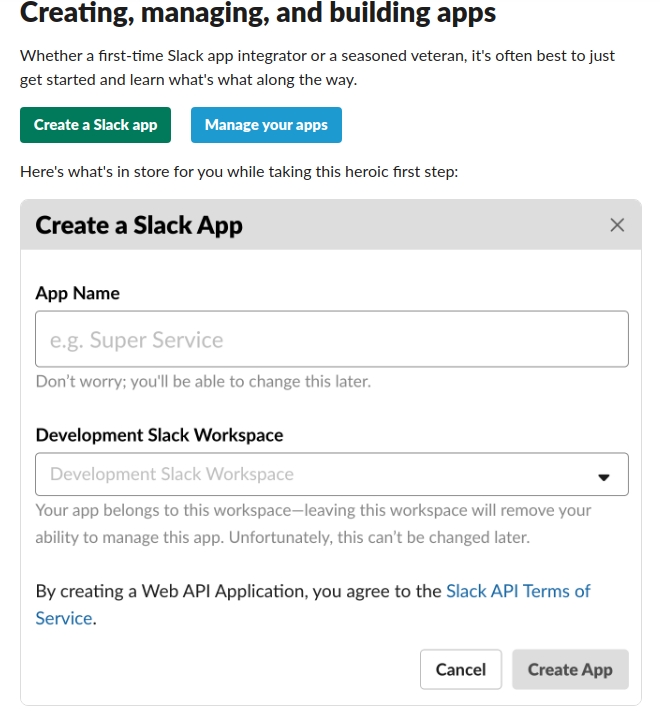Click the Create App button
The image size is (660, 717).
click(x=570, y=669)
